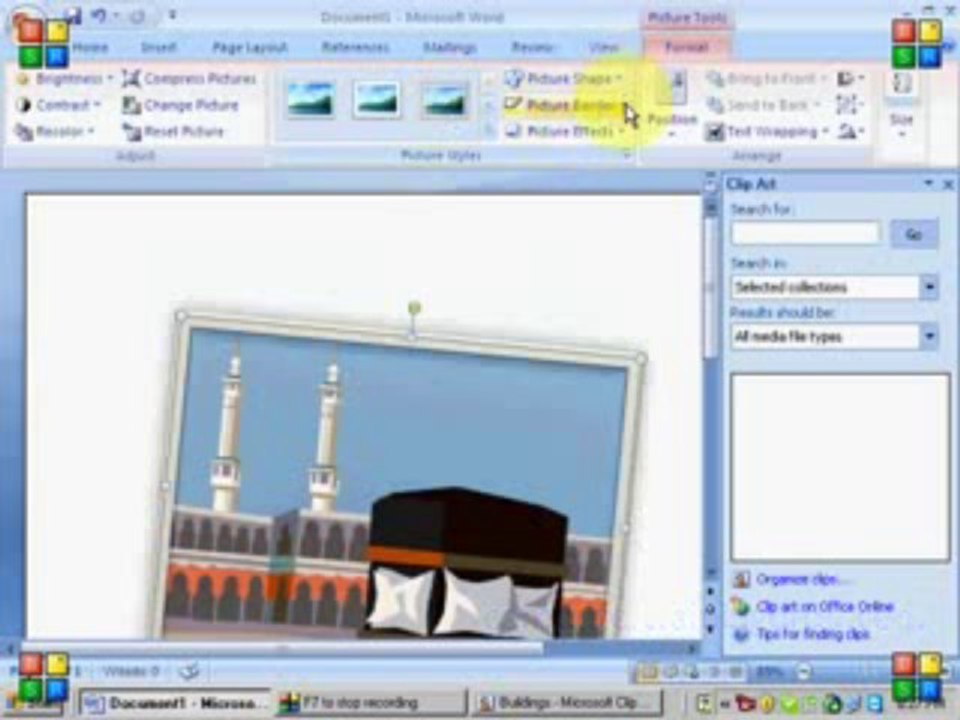Click Bring to Front

(766, 79)
